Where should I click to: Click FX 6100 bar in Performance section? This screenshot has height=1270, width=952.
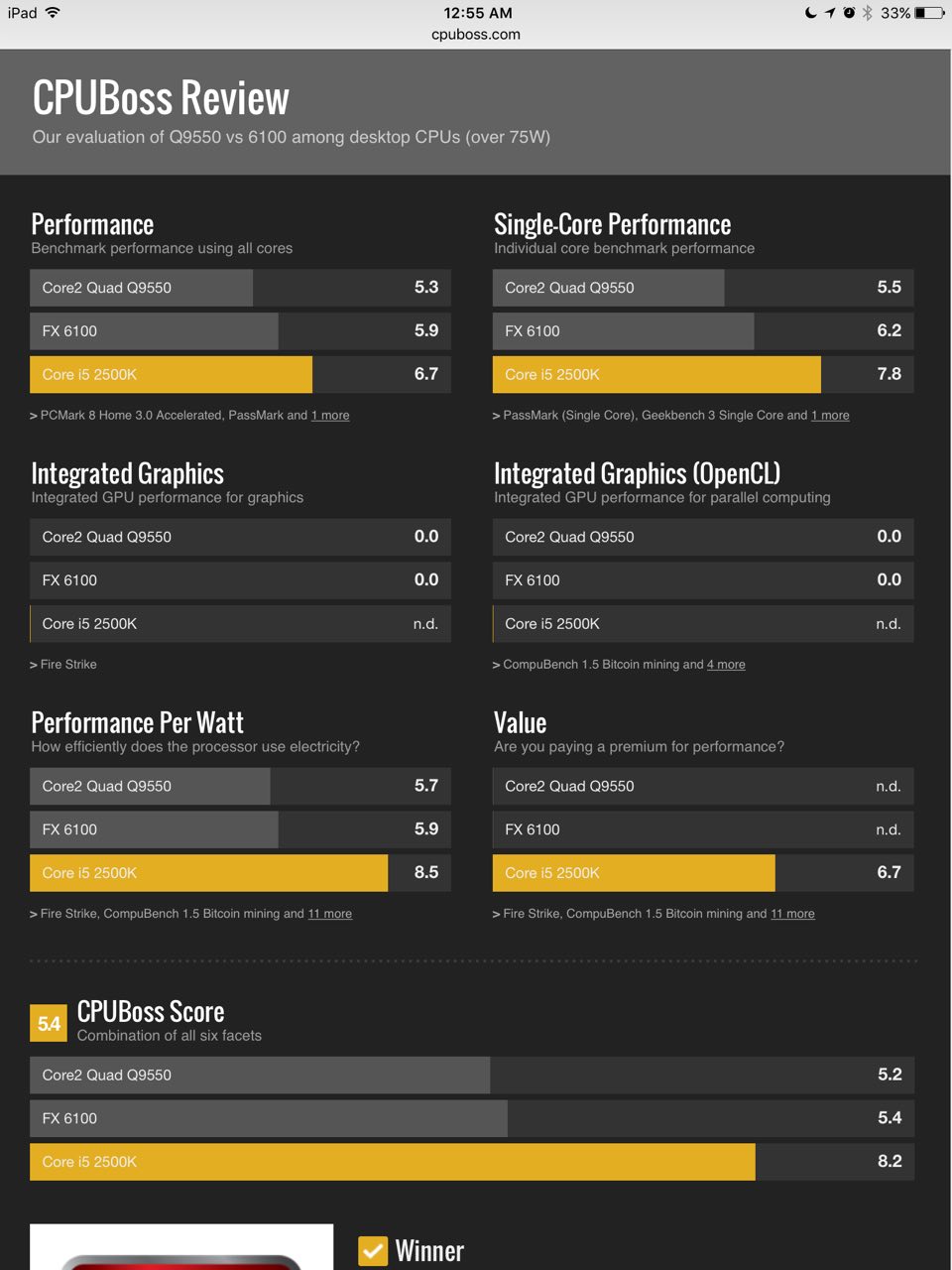[154, 331]
